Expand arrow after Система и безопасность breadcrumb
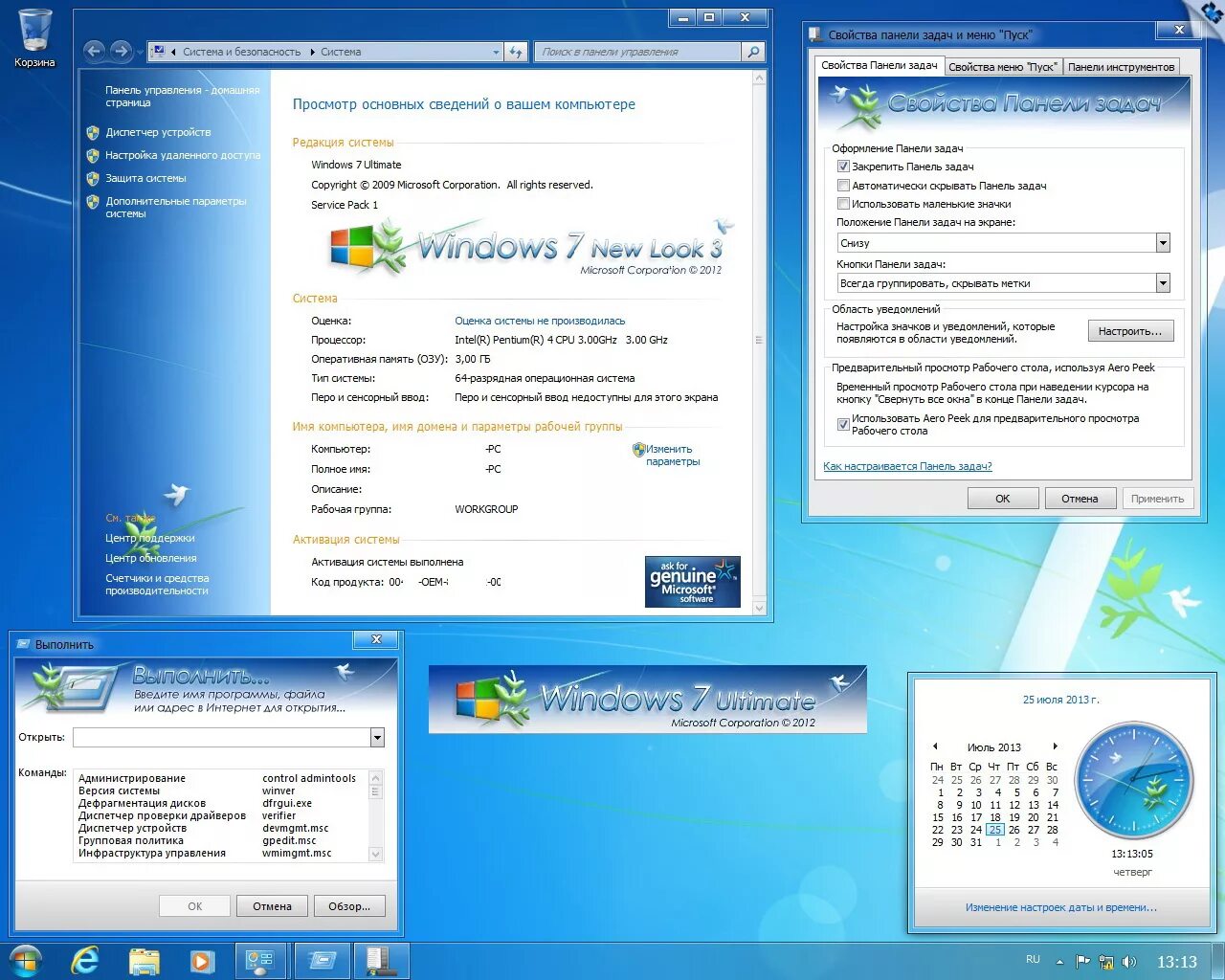The image size is (1225, 980). [x=312, y=52]
